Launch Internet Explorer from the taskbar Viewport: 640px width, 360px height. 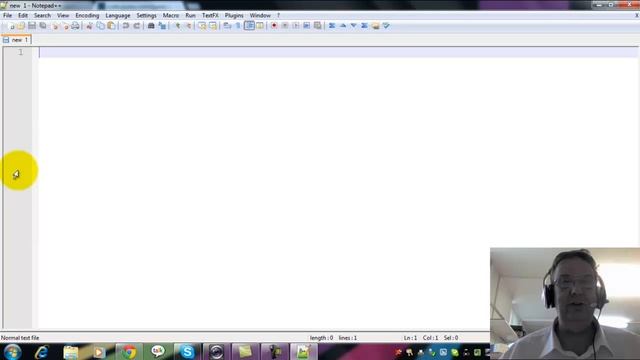coord(42,352)
